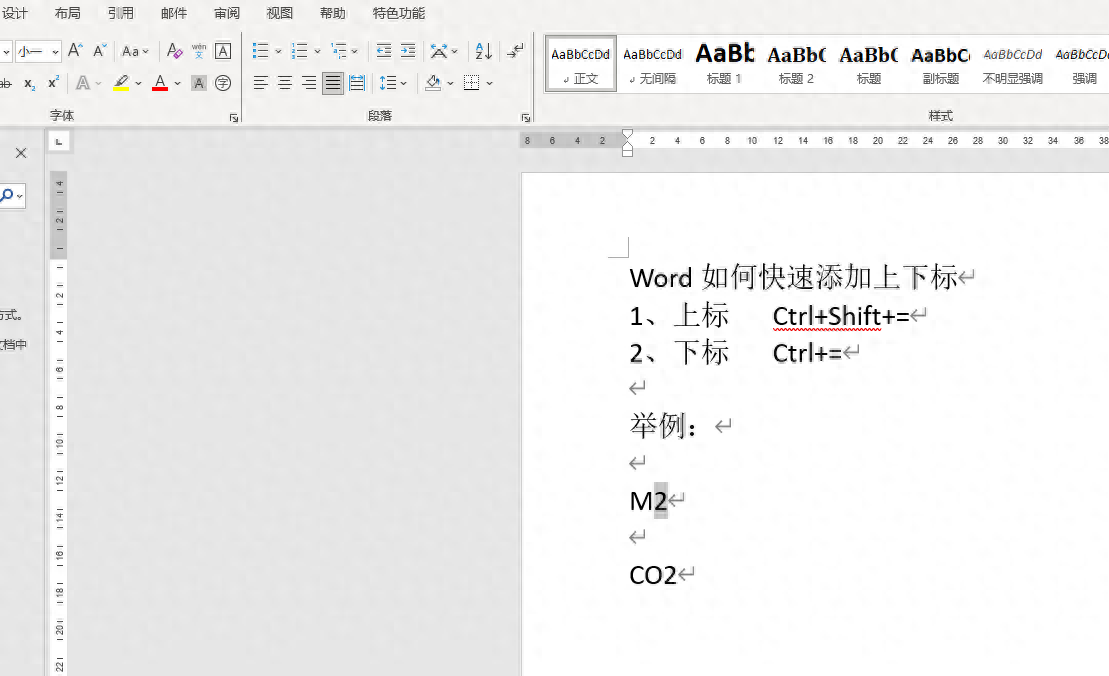Click the CO2 line in the document

[x=653, y=575]
